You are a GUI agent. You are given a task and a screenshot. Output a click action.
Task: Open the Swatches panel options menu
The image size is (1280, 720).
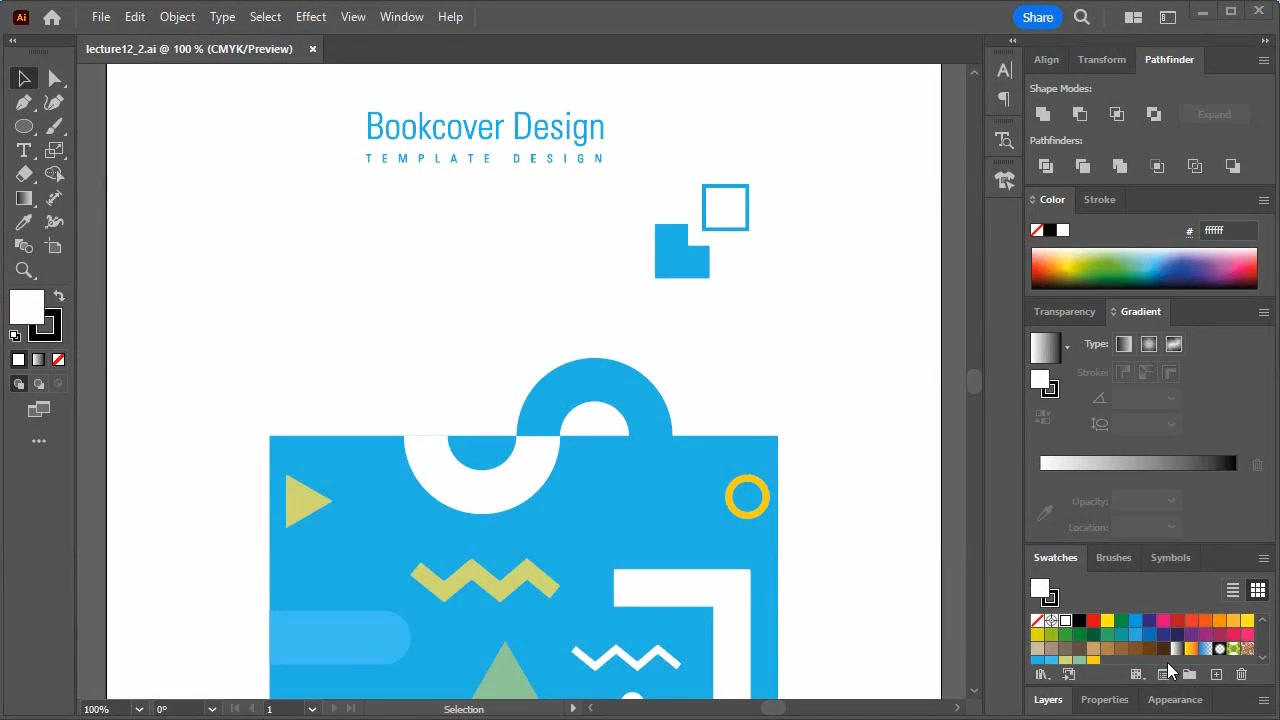pos(1264,558)
